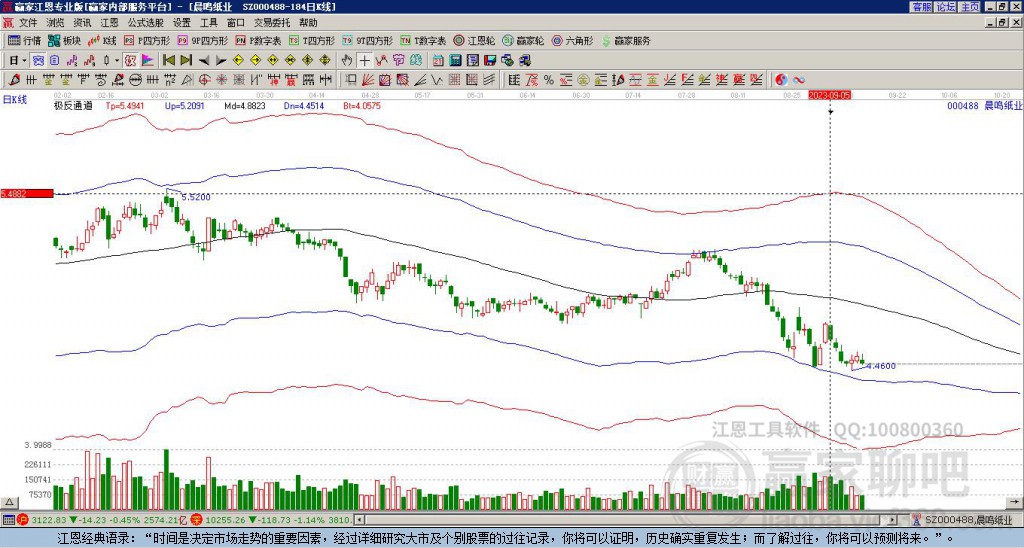
Task: Toggle the crosshair cursor tool
Action: (x=364, y=60)
